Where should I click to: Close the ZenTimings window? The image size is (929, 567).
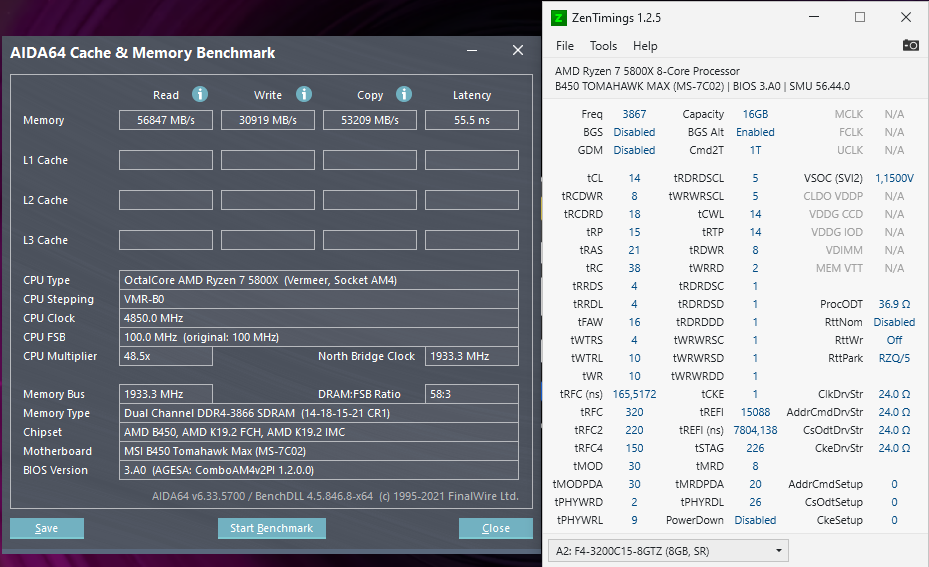coord(906,17)
